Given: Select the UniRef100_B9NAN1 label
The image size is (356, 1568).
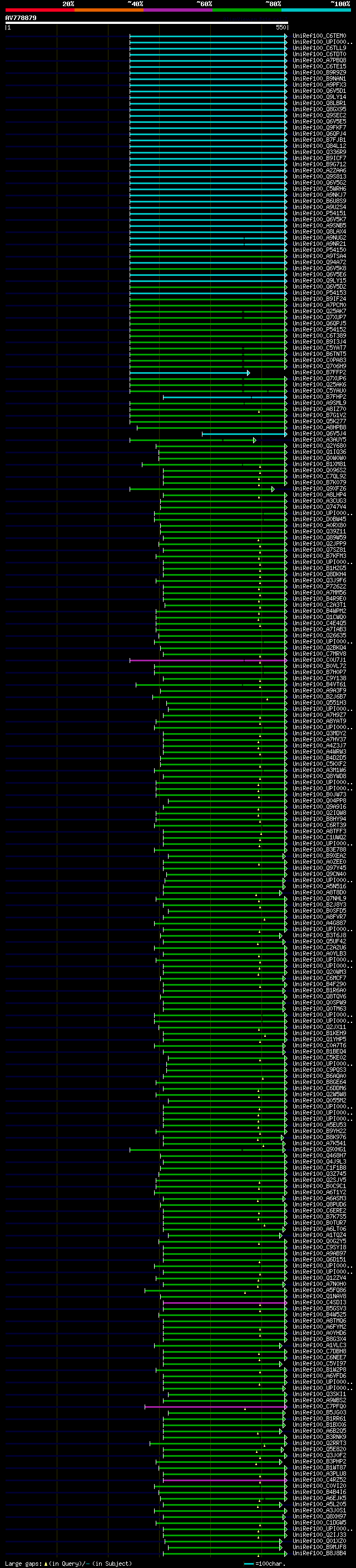Looking at the screenshot, I should click(x=319, y=78).
